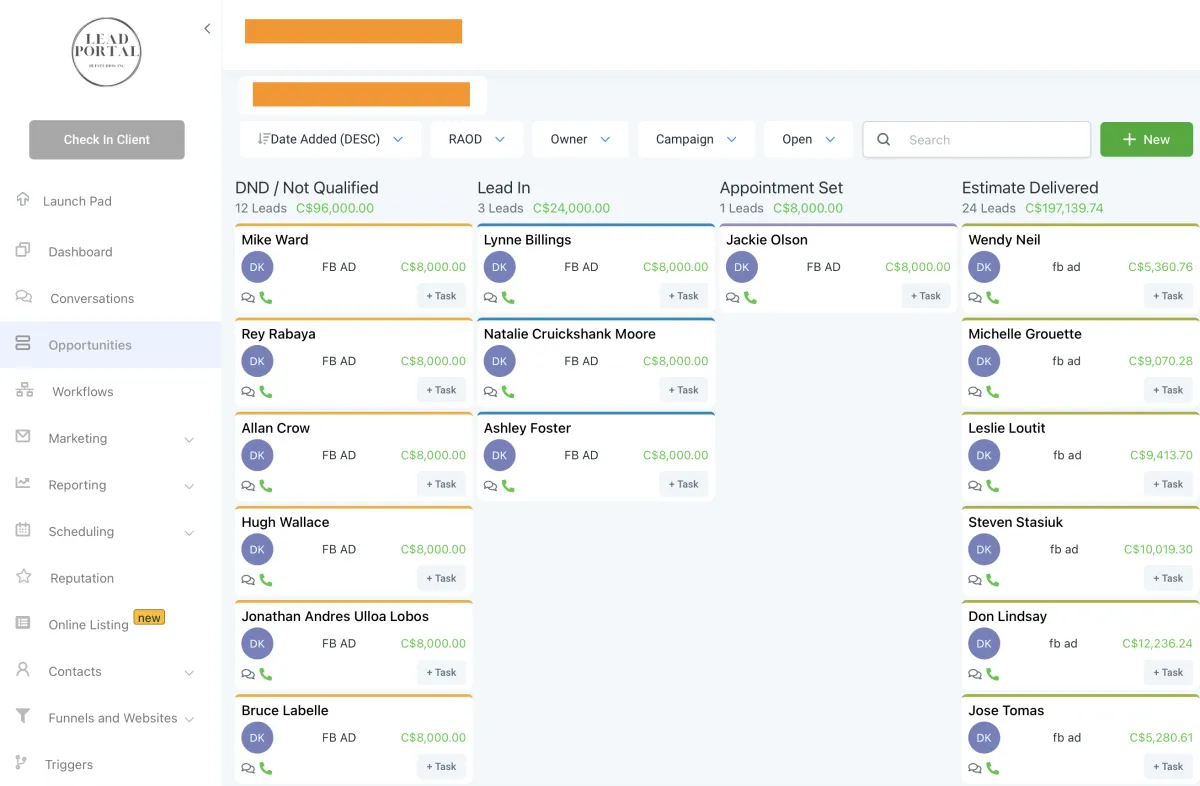The width and height of the screenshot is (1200, 786).
Task: Open Launch Pad from the sidebar
Action: (77, 201)
